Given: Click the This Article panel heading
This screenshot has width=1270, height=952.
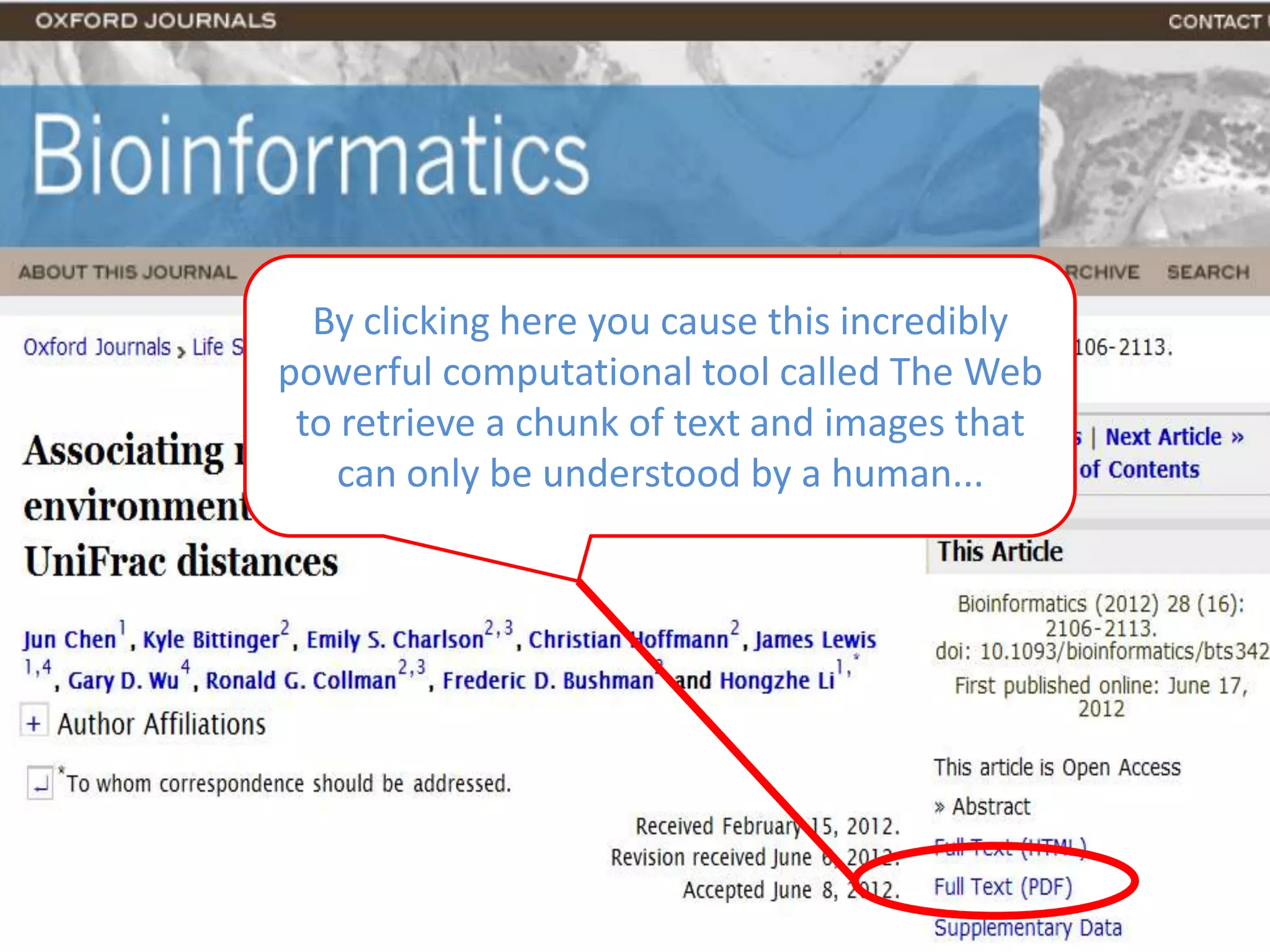Looking at the screenshot, I should pos(1000,551).
